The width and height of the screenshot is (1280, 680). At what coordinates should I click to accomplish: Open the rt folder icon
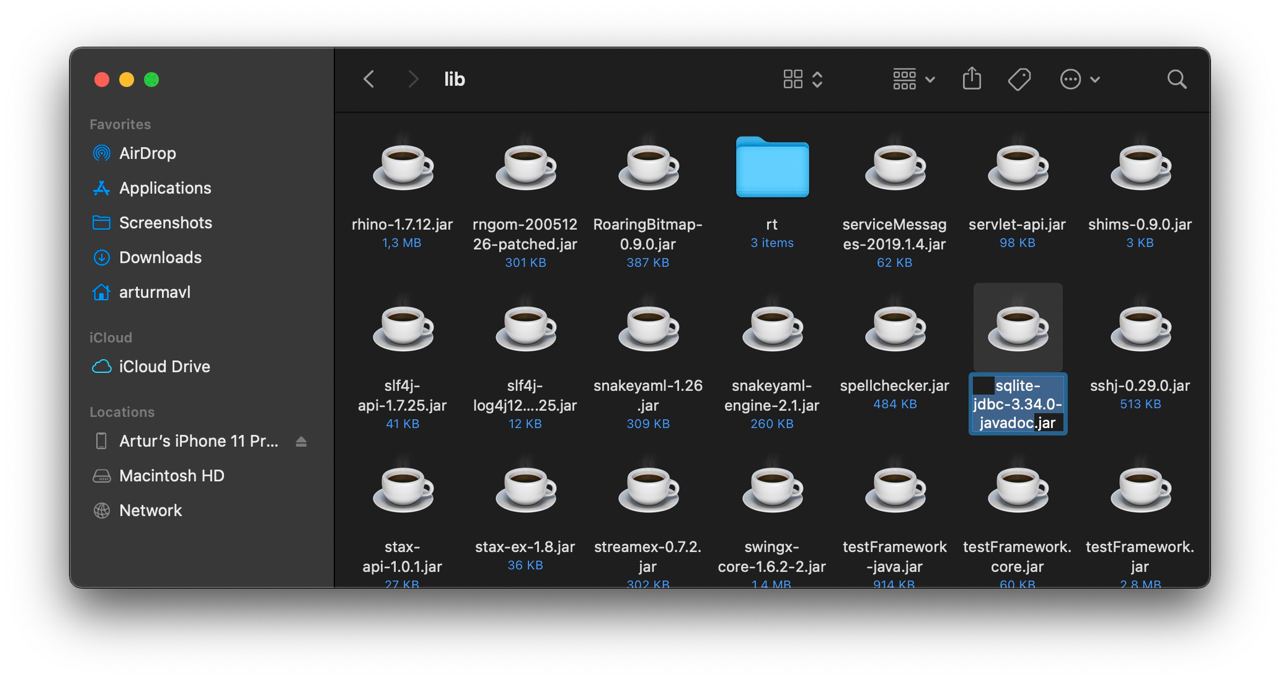pos(772,168)
